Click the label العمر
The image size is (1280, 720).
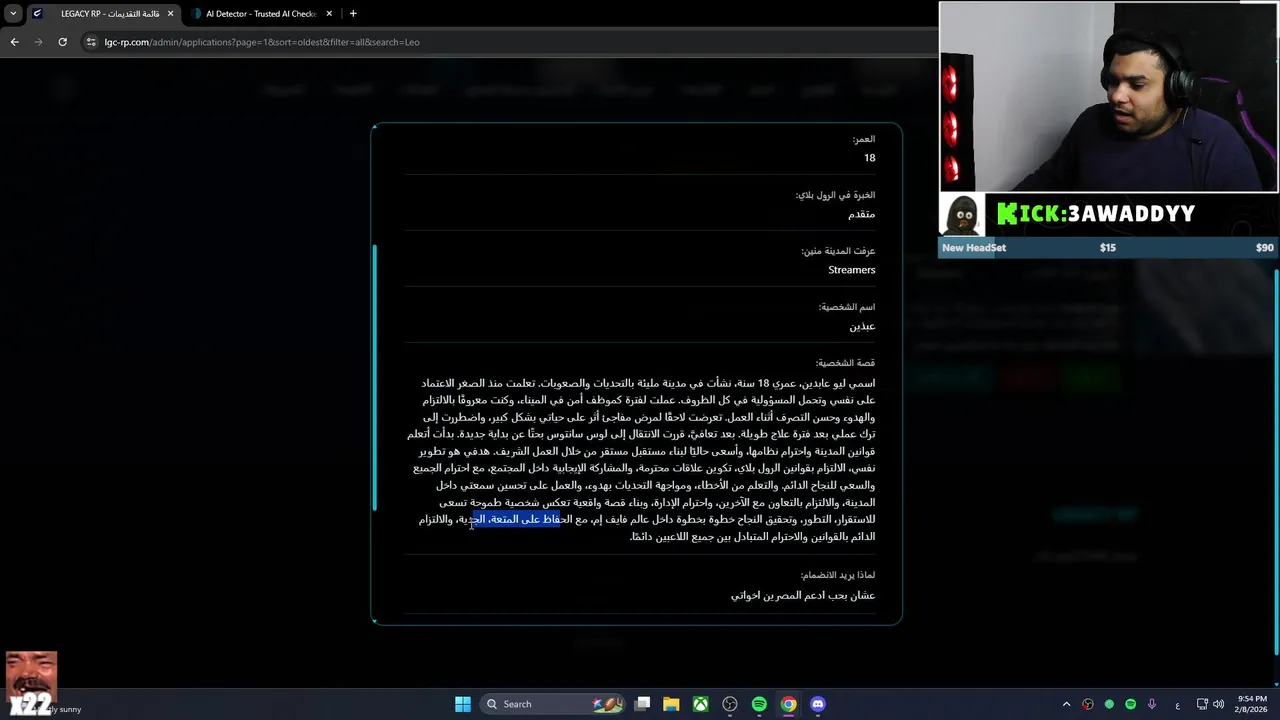click(x=864, y=139)
